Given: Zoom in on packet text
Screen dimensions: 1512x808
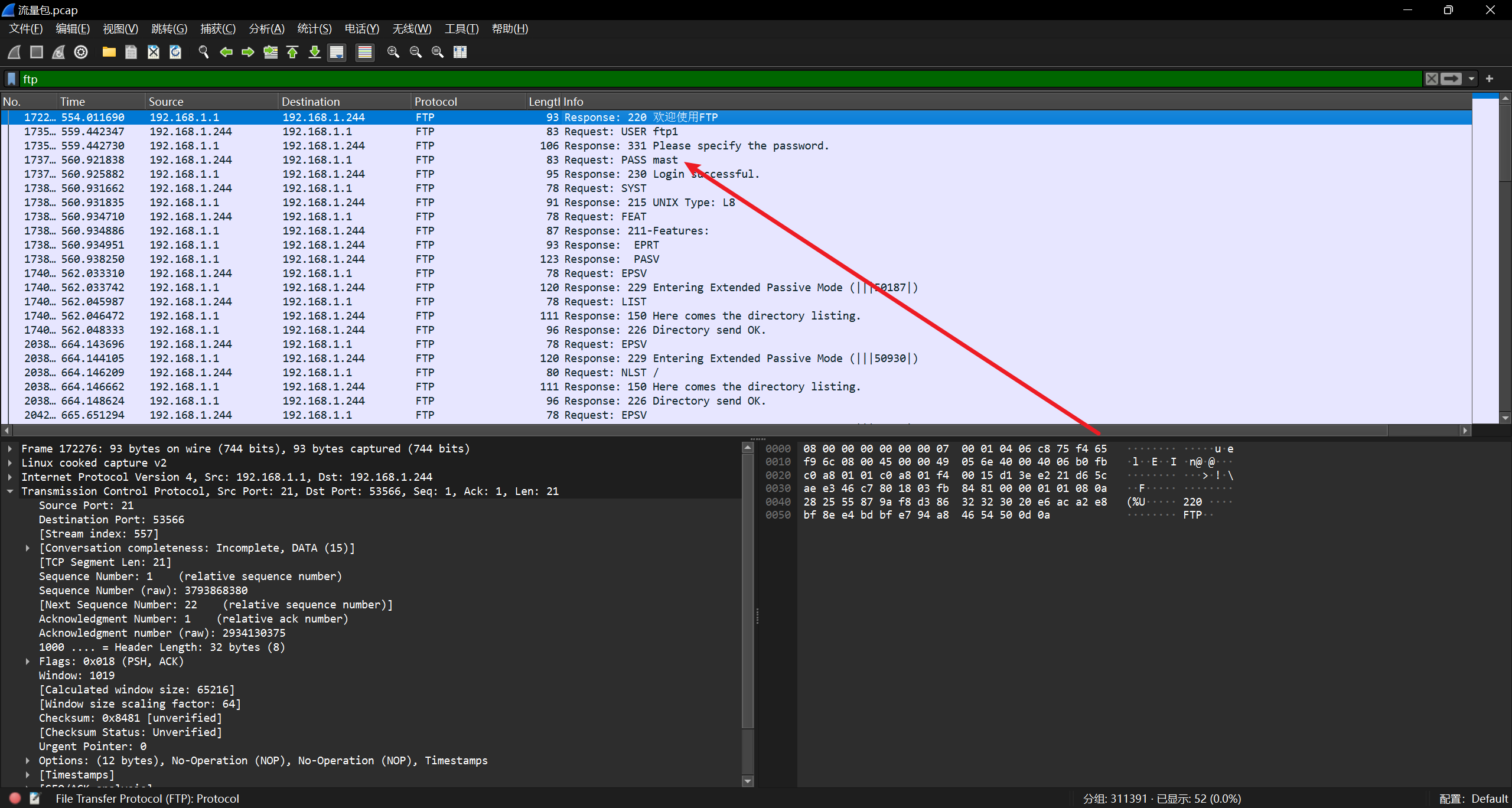Looking at the screenshot, I should [x=393, y=53].
